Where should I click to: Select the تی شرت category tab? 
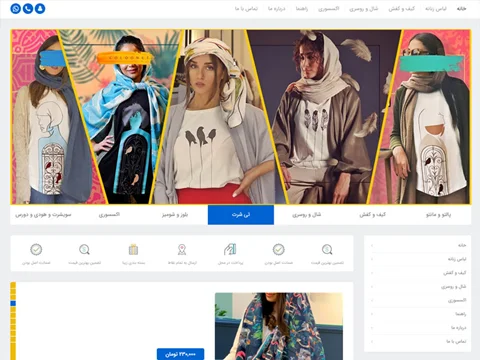(x=241, y=215)
